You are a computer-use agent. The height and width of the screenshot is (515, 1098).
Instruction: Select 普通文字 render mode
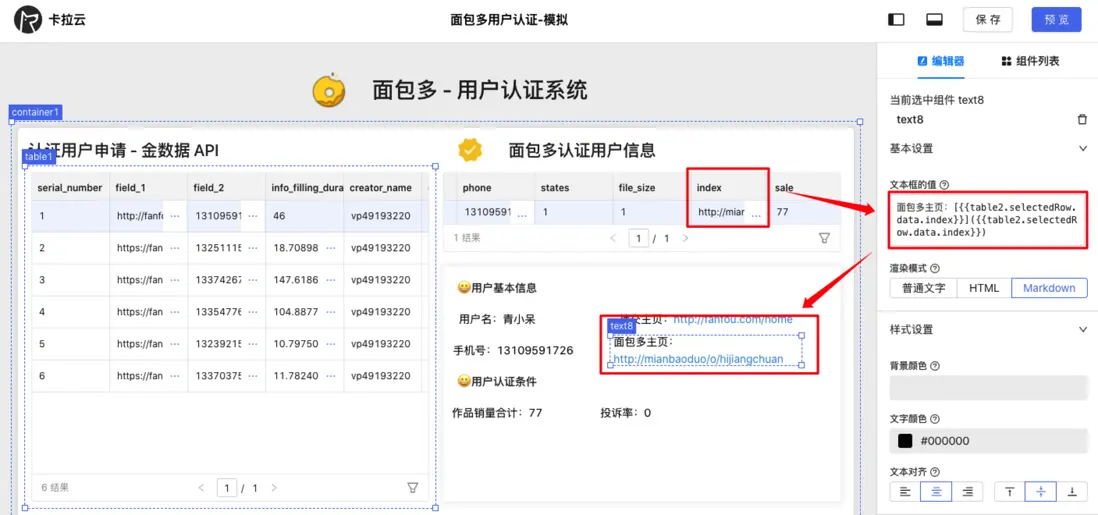tap(924, 288)
